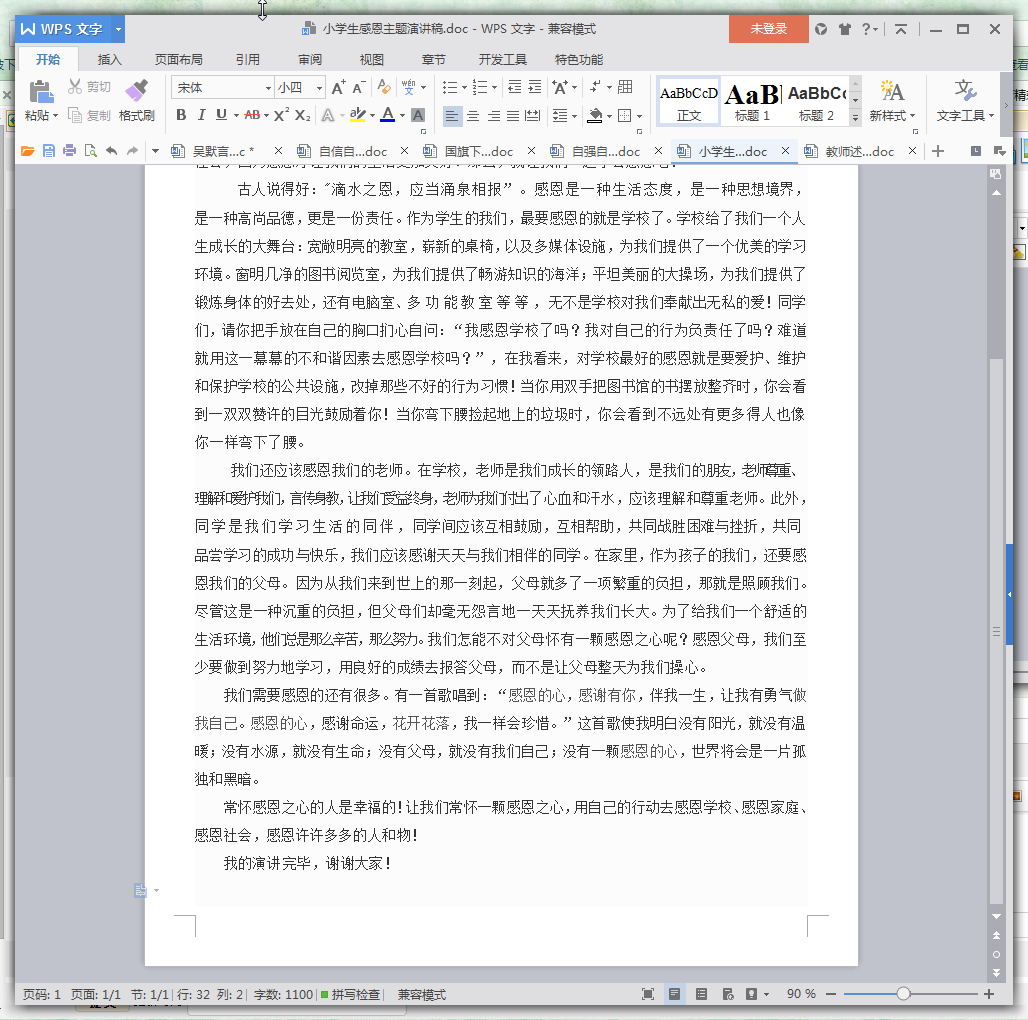Expand the New Style (新样式) dropdown
The height and width of the screenshot is (1020, 1028).
(888, 101)
